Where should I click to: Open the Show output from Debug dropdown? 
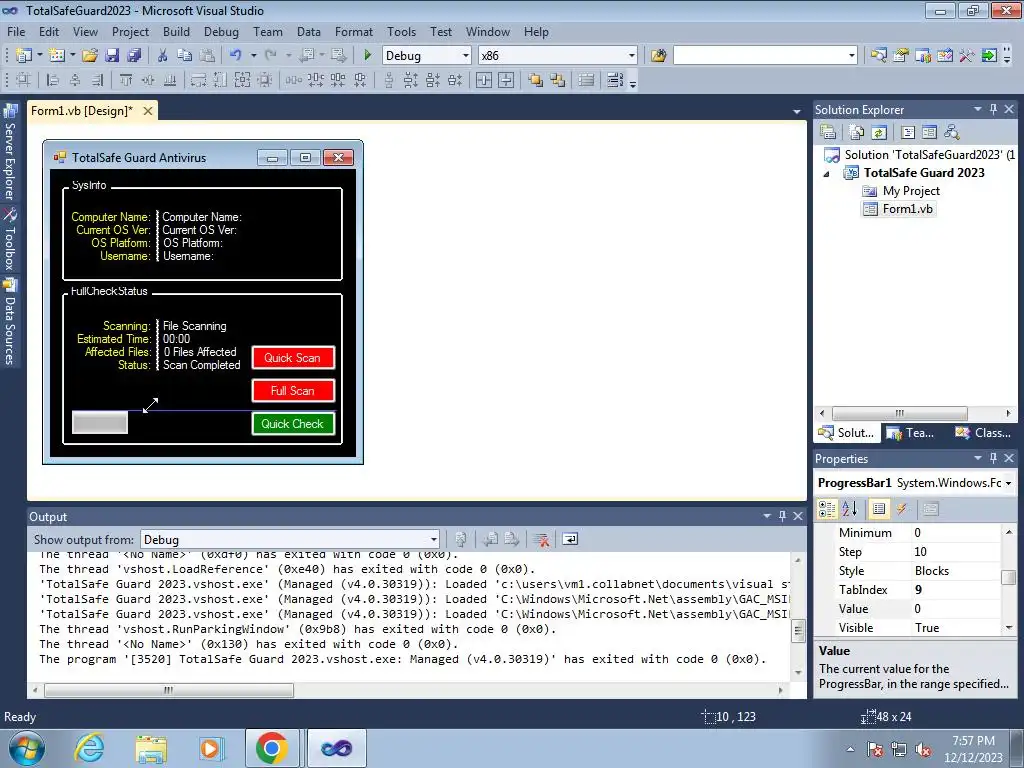(434, 539)
